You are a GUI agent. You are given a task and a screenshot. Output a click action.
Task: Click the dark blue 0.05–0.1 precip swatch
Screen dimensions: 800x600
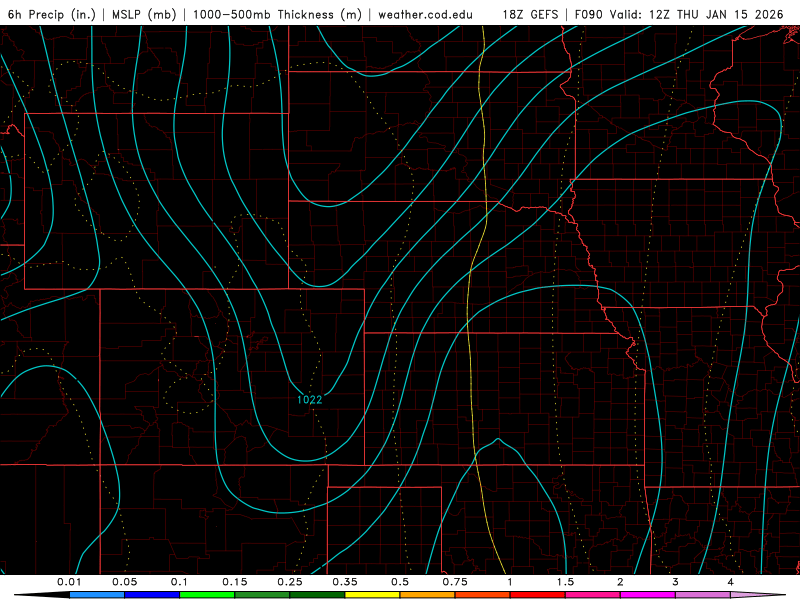pos(152,595)
